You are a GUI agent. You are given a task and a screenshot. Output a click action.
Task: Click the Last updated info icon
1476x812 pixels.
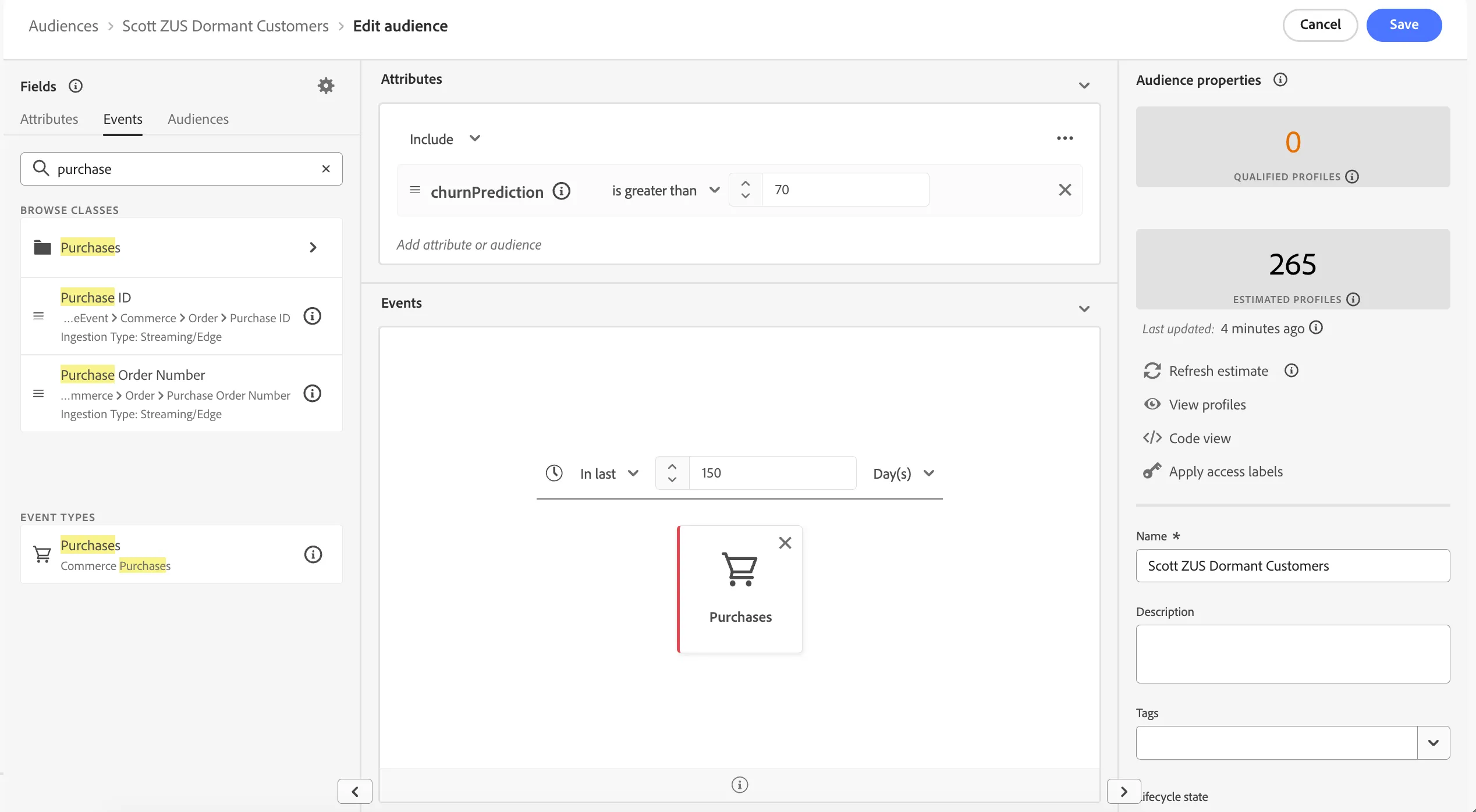coord(1316,328)
